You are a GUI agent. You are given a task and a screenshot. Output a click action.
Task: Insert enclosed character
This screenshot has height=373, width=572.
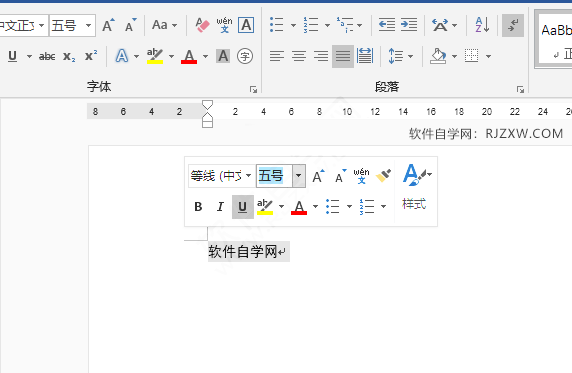[245, 56]
